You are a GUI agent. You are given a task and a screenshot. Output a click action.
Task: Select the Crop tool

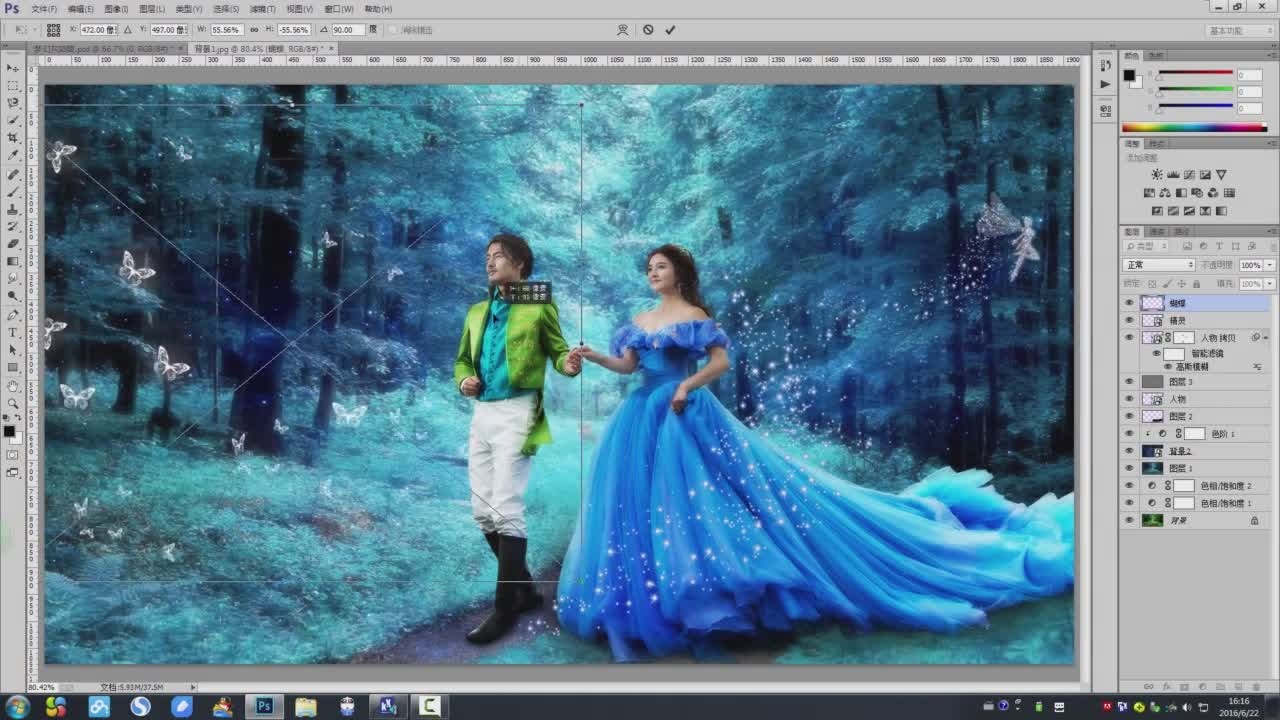13,138
